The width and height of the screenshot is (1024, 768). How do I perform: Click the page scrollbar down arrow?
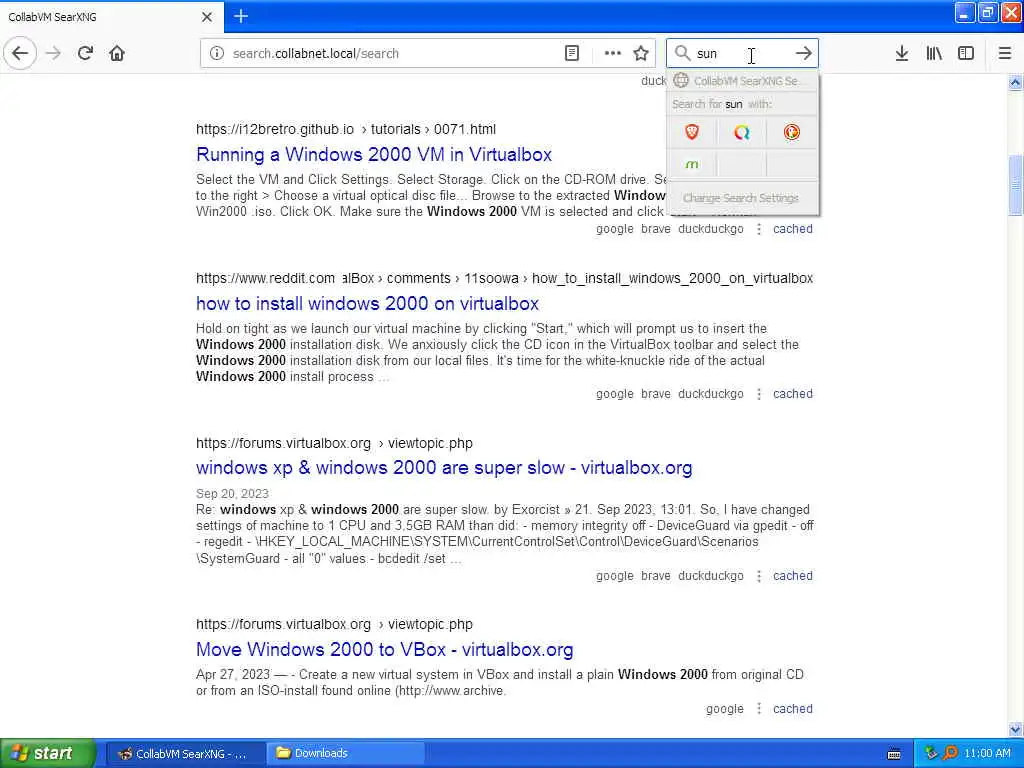(x=1015, y=729)
